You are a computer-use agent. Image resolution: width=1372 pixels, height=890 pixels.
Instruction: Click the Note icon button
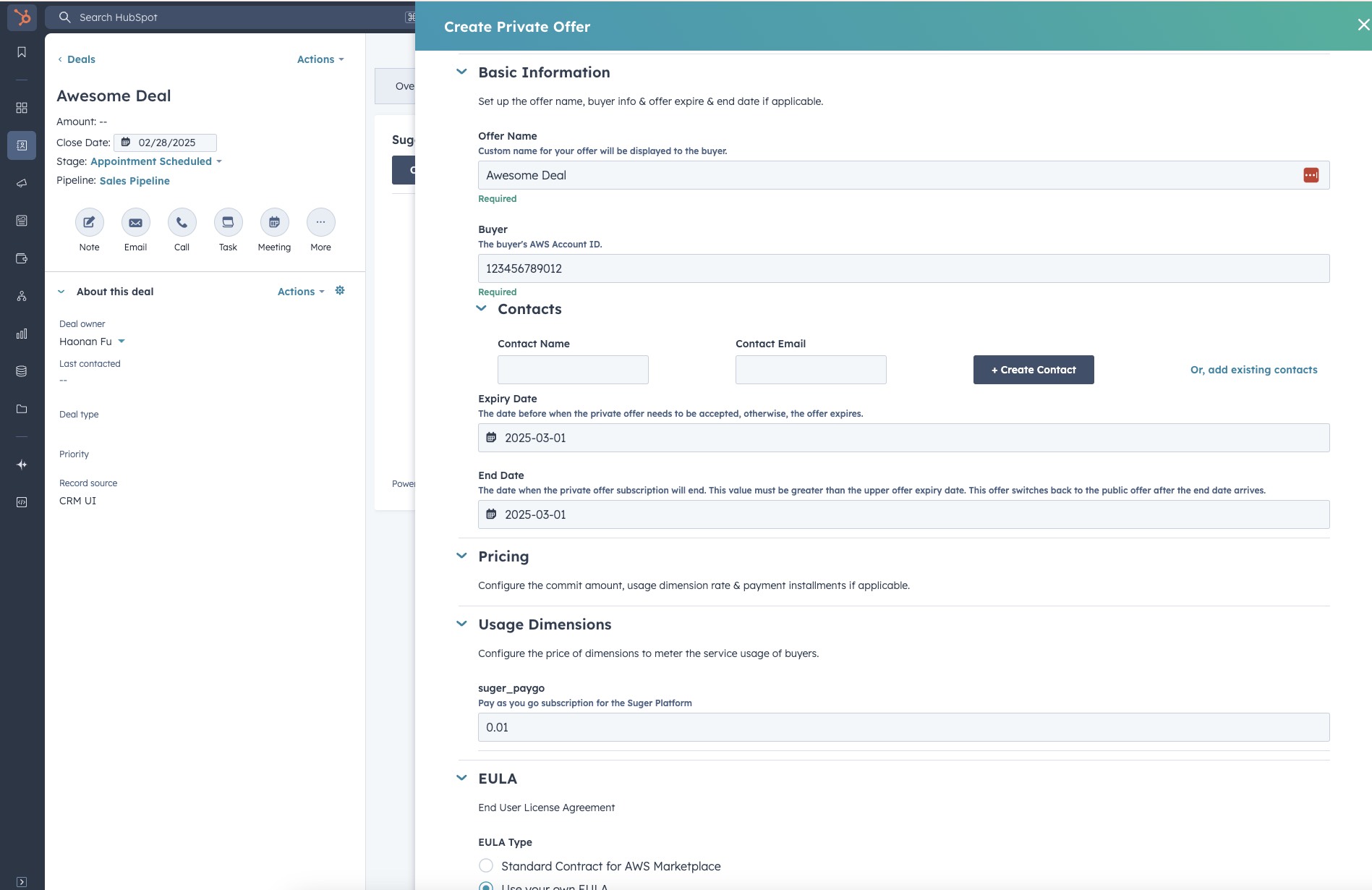click(x=89, y=223)
